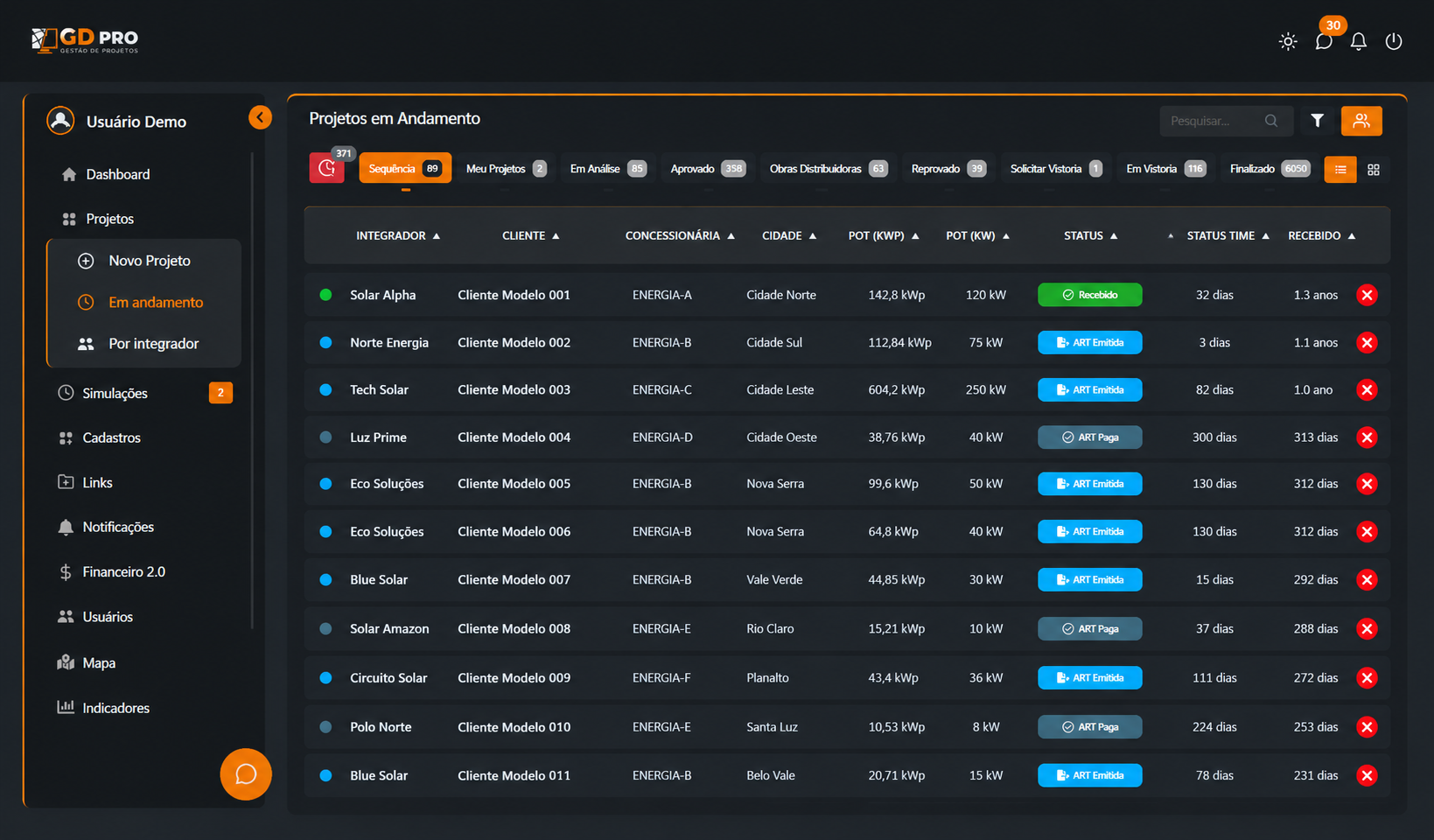Toggle the light/dark theme sun icon

tap(1287, 41)
